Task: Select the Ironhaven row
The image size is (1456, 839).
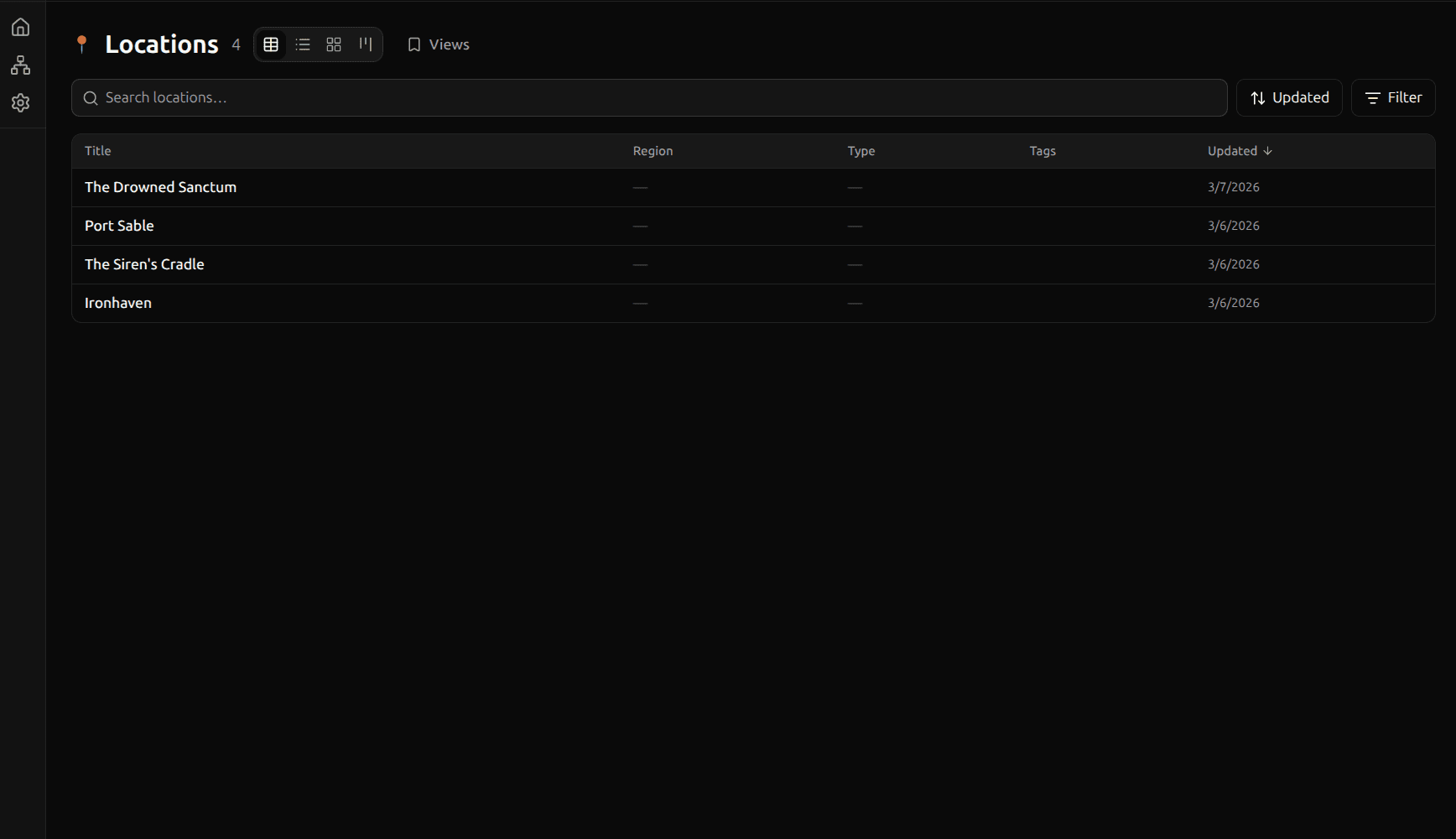Action: click(x=117, y=303)
